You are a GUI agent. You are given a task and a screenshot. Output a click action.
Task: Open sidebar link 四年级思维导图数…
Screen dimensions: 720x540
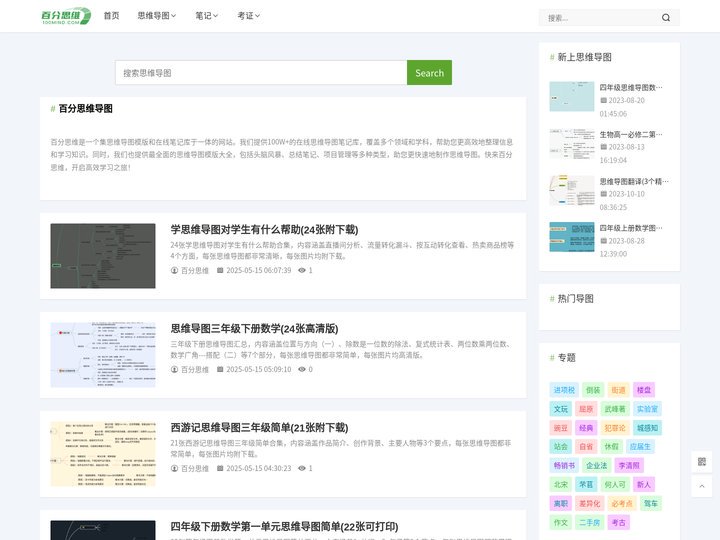point(631,87)
